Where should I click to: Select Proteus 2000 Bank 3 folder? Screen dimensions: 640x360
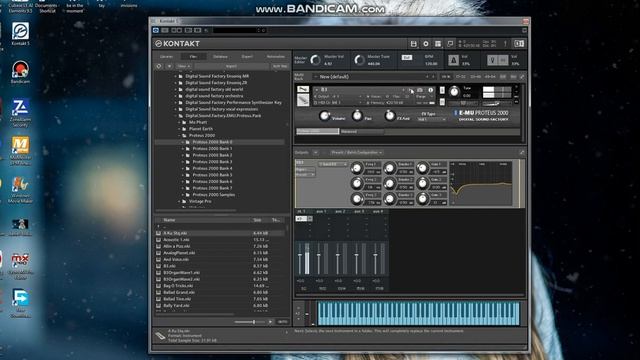tap(212, 162)
